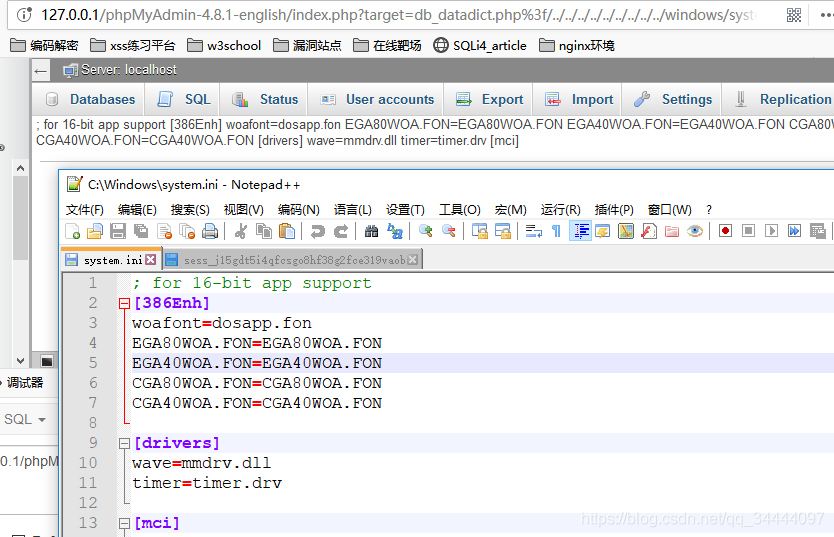834x537 pixels.
Task: Save the current file in Notepad++
Action: pyautogui.click(x=118, y=231)
